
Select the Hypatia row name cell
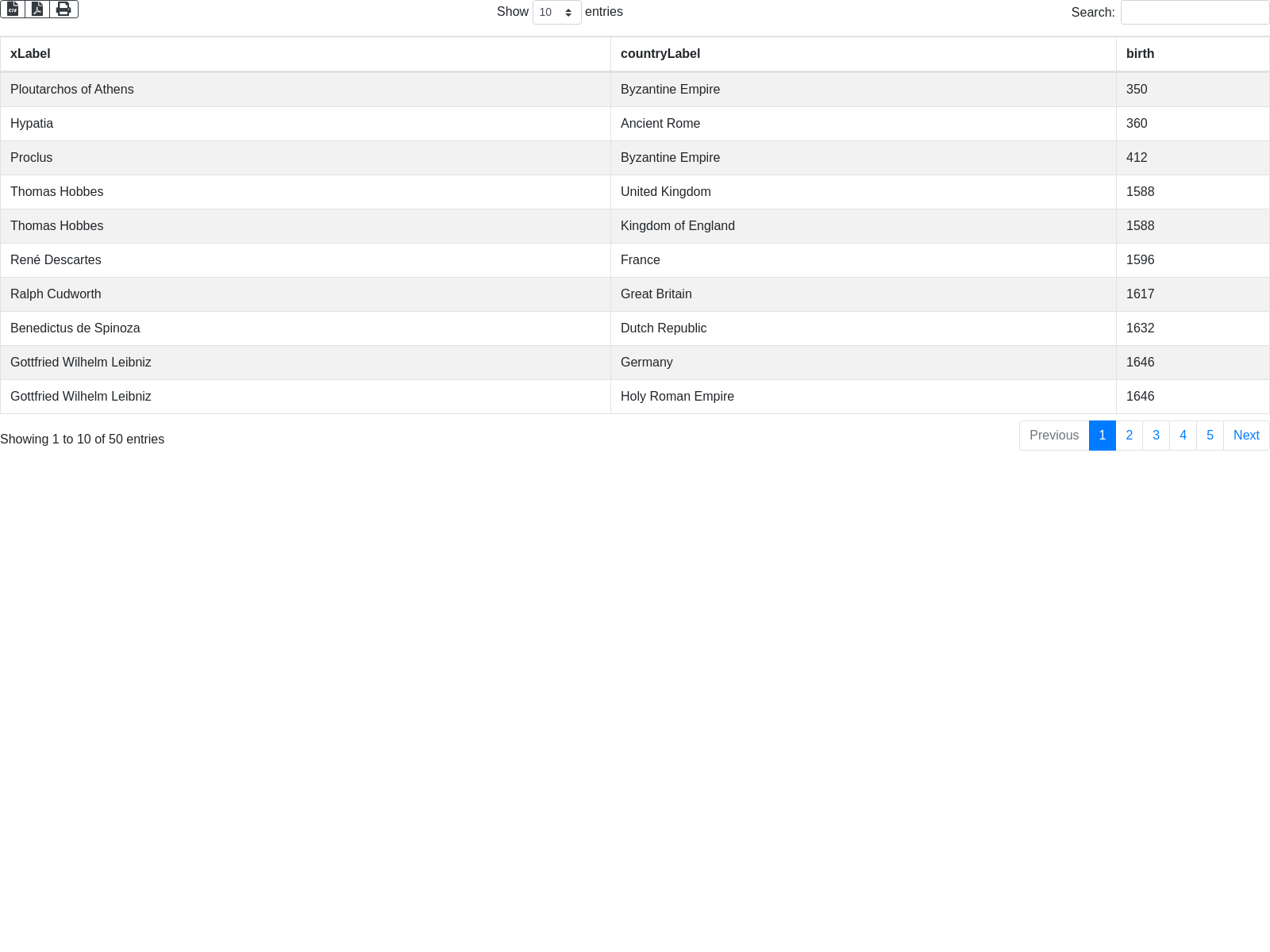tap(32, 124)
